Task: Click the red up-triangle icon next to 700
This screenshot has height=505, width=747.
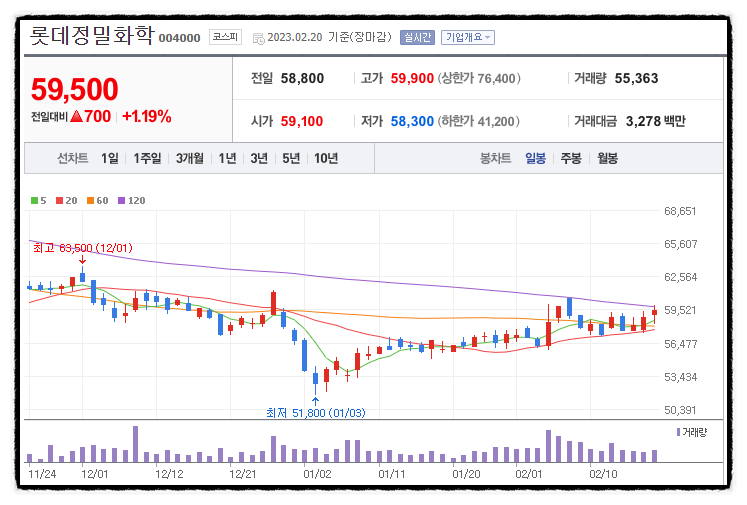Action: click(x=76, y=116)
